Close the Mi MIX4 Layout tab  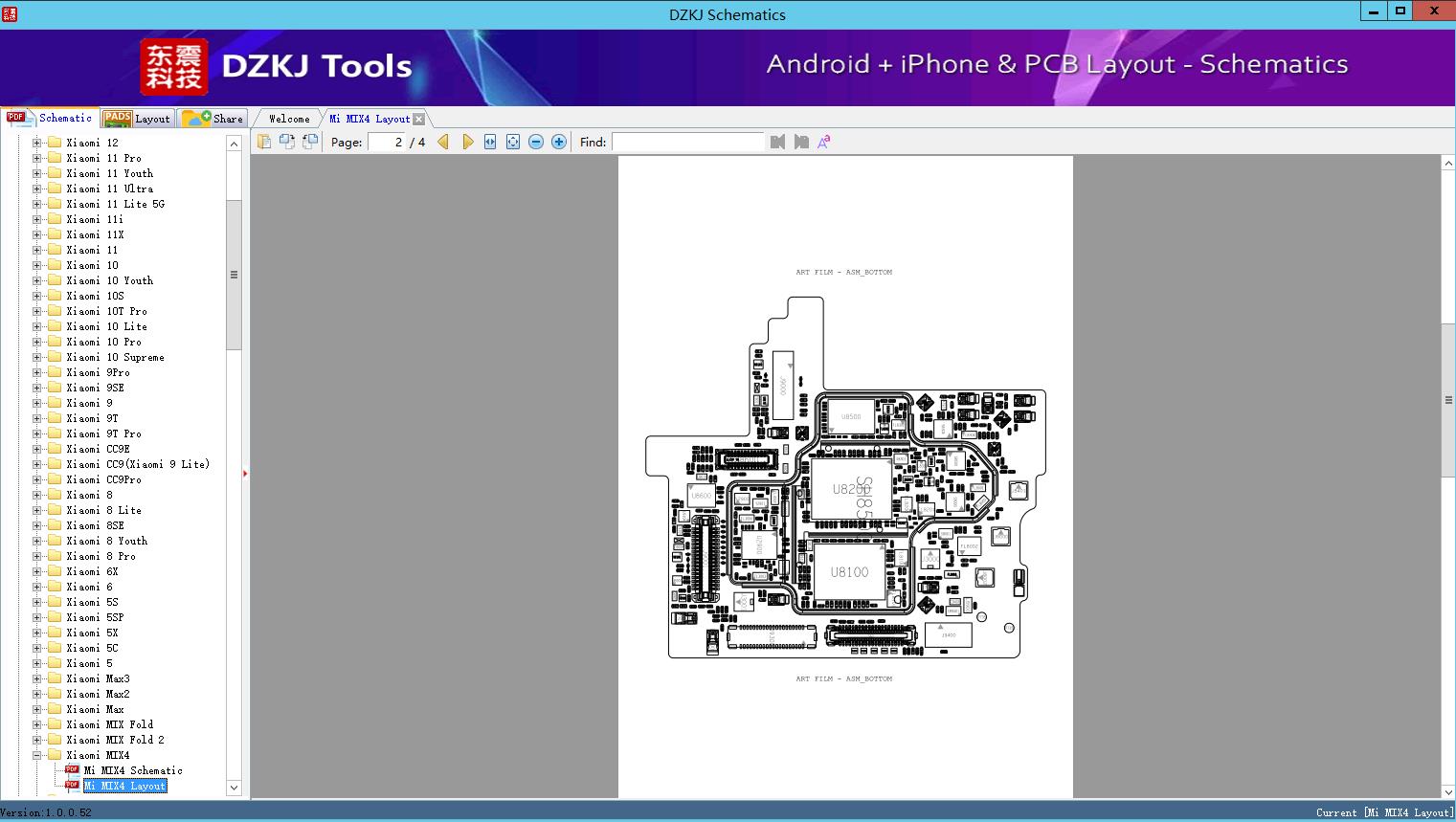[x=418, y=119]
